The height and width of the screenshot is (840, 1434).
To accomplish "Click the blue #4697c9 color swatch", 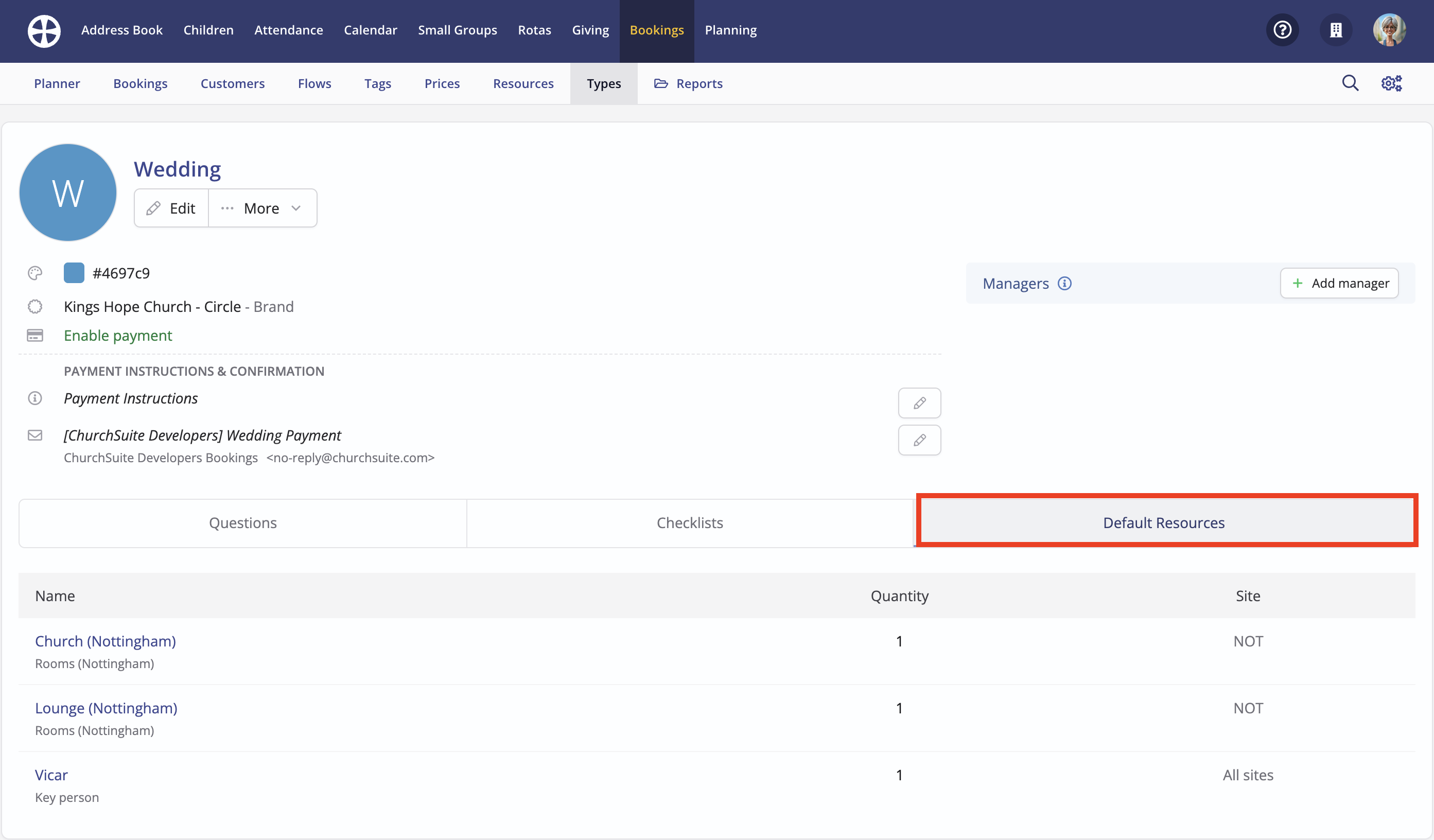I will tap(74, 273).
